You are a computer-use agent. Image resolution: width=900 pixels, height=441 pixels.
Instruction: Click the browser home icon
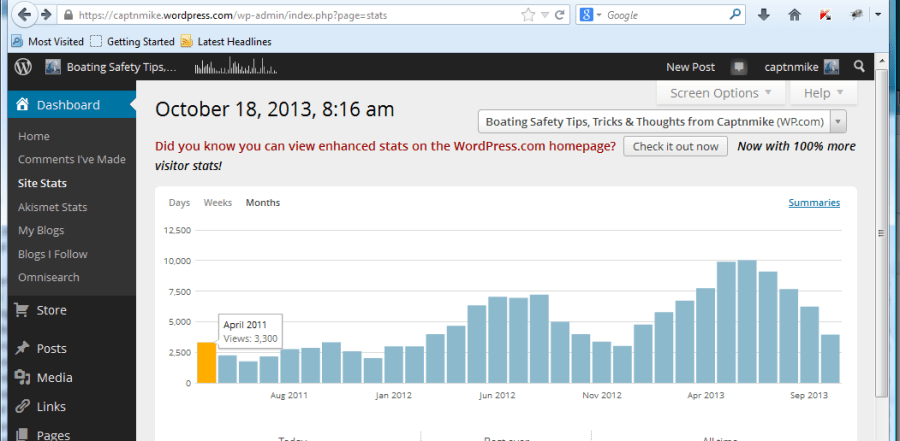pyautogui.click(x=795, y=15)
